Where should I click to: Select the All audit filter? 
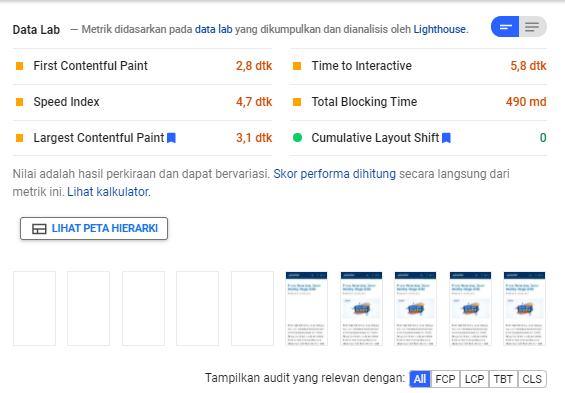click(420, 379)
